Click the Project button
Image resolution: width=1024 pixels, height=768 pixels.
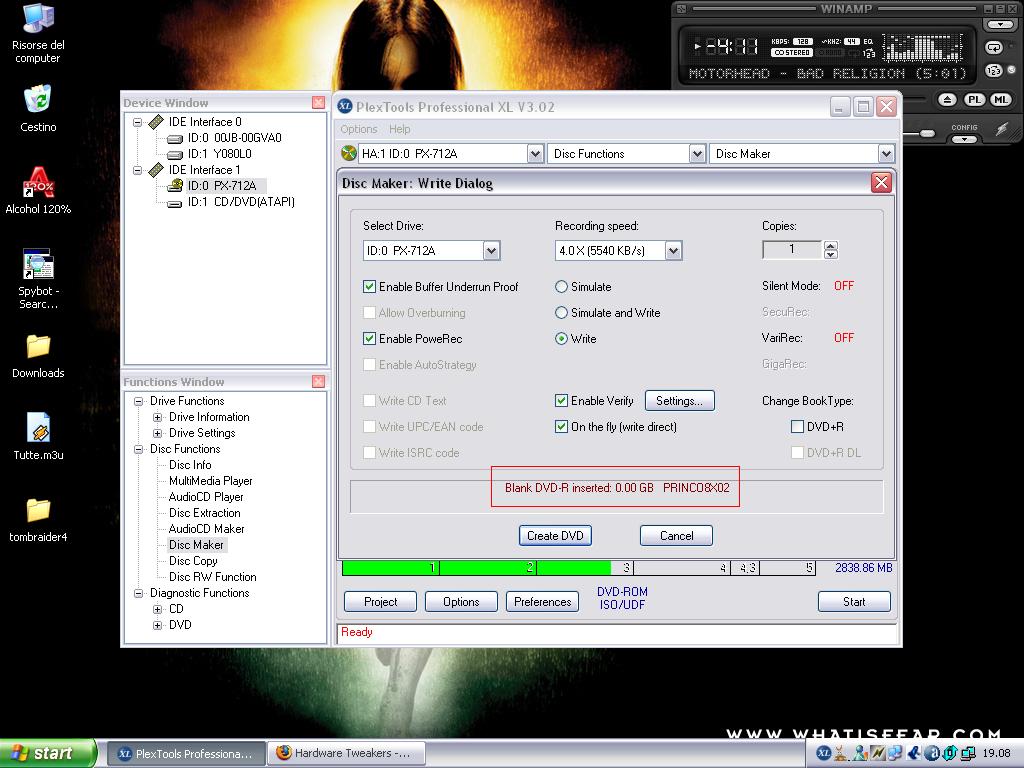(380, 601)
